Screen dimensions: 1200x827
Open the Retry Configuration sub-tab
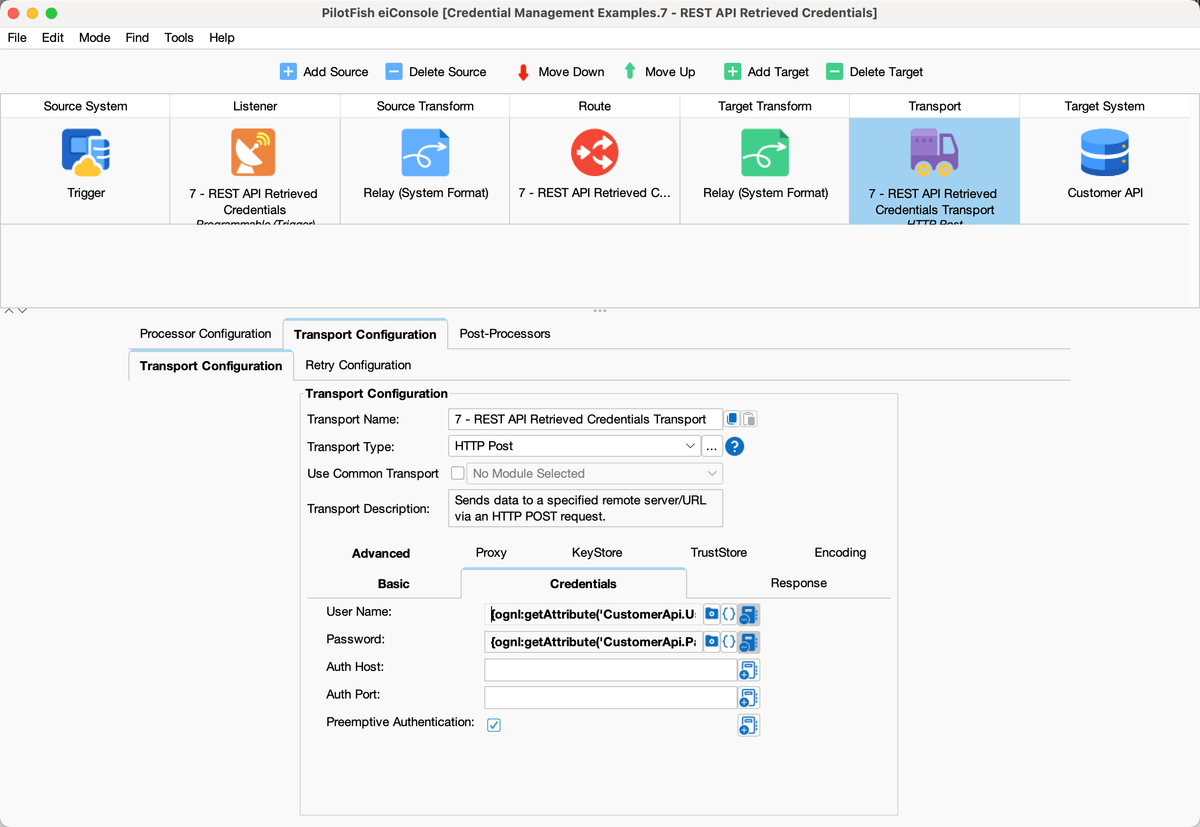click(358, 365)
